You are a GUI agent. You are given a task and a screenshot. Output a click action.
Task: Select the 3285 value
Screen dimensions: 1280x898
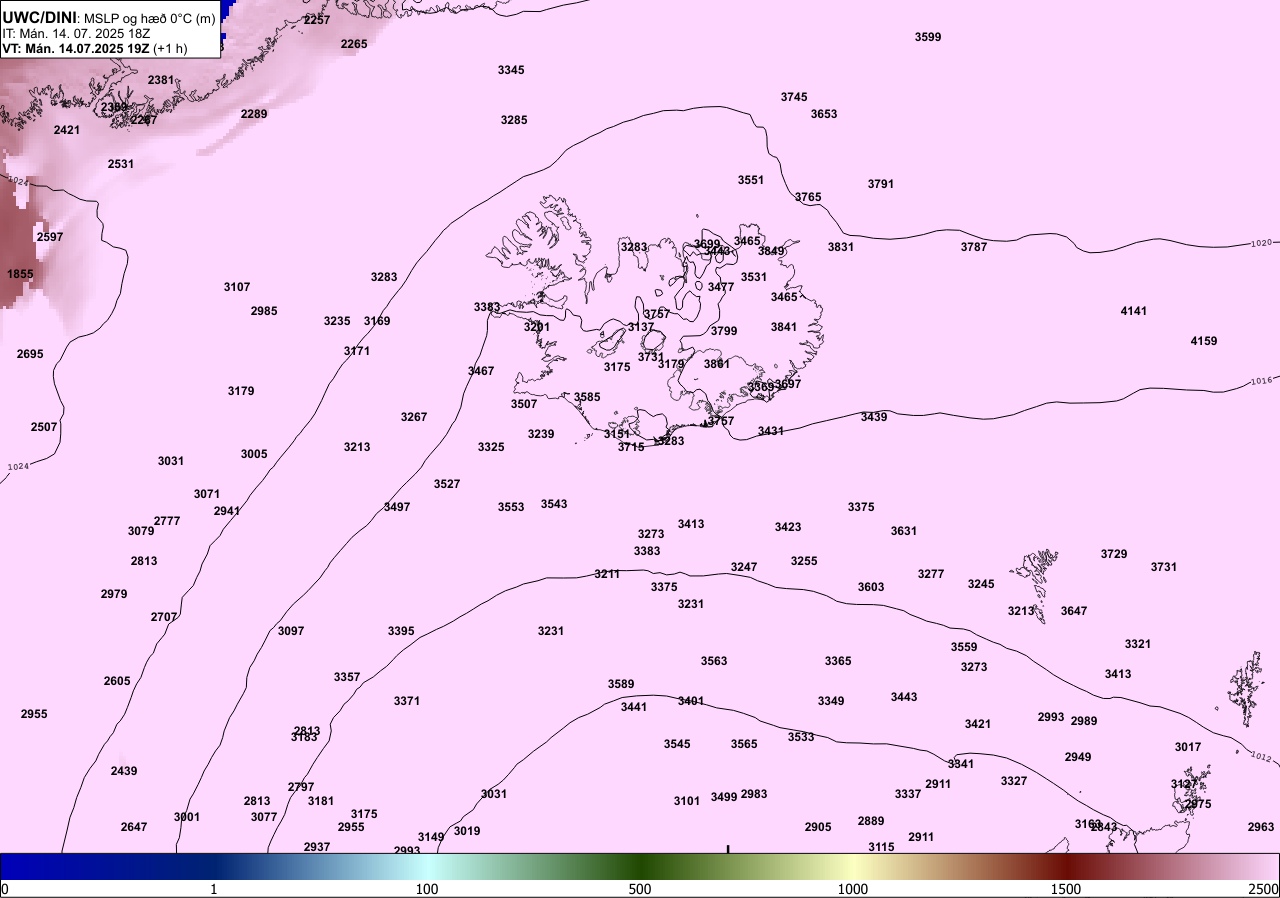[x=514, y=120]
